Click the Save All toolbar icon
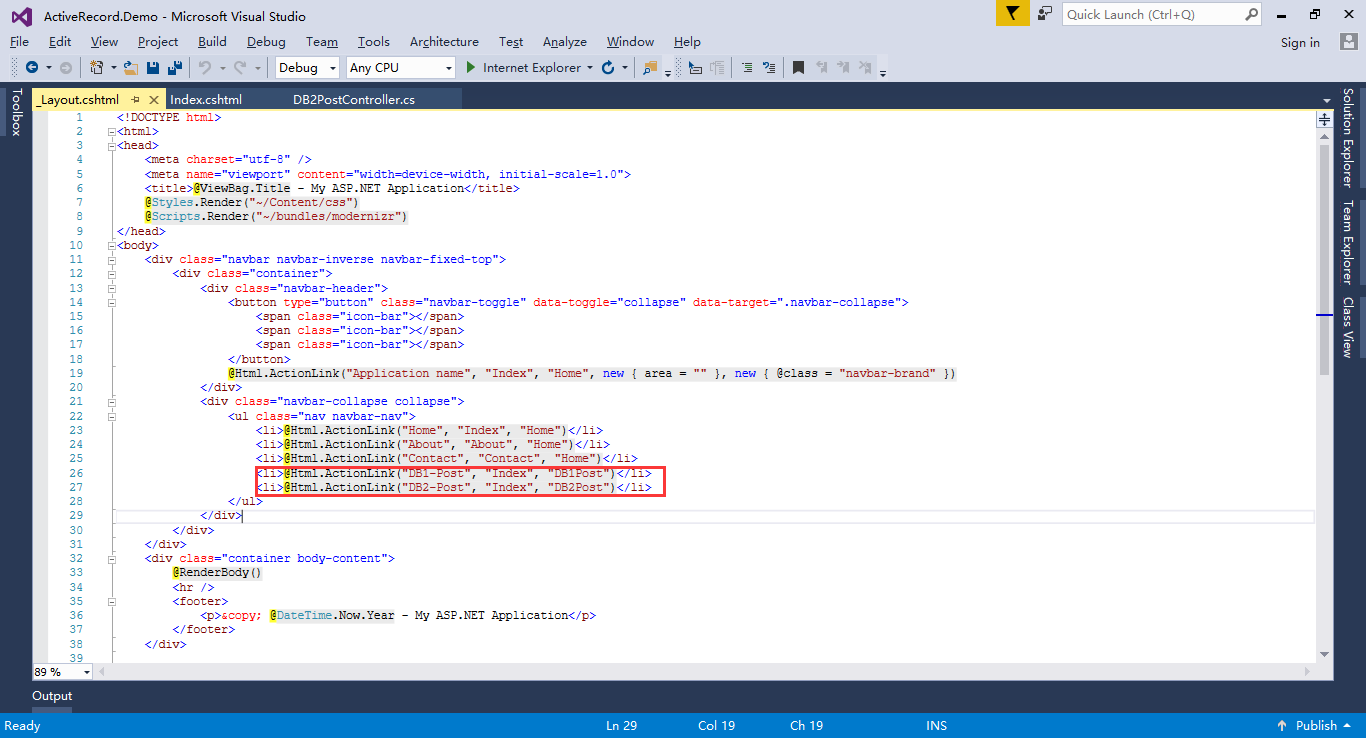Viewport: 1366px width, 738px height. [x=175, y=68]
